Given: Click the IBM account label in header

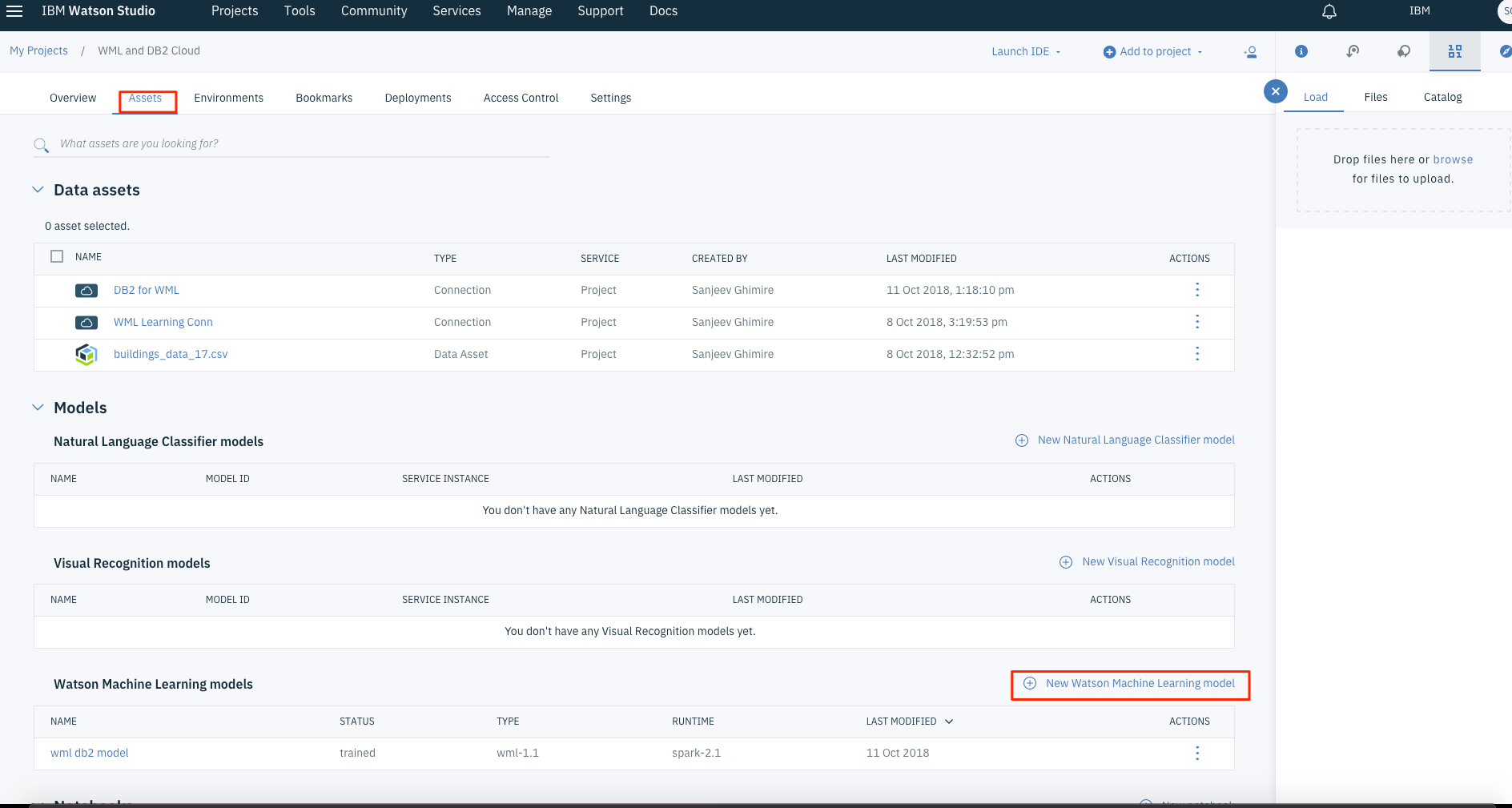Looking at the screenshot, I should 1420,11.
